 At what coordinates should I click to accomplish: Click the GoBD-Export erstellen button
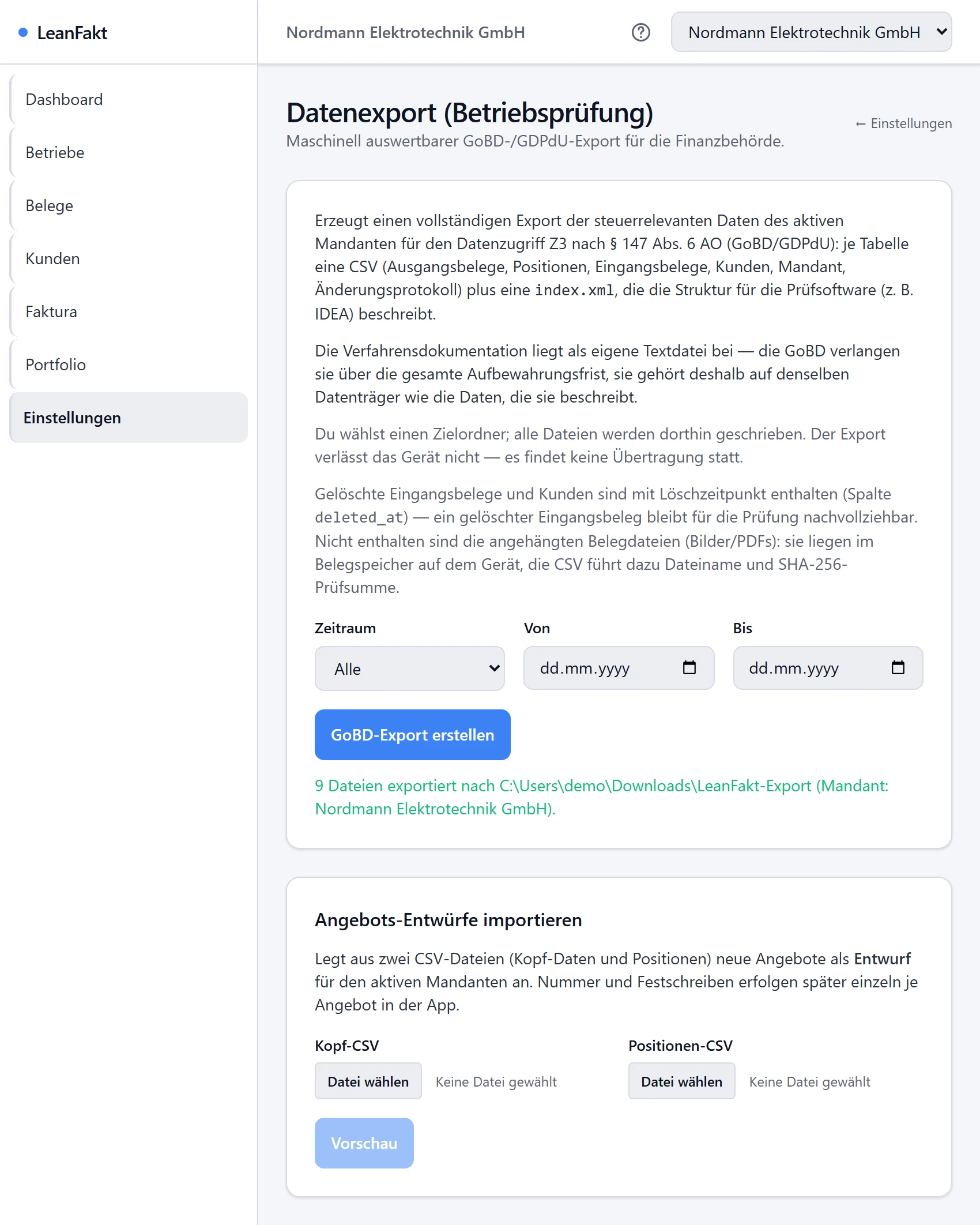[412, 735]
